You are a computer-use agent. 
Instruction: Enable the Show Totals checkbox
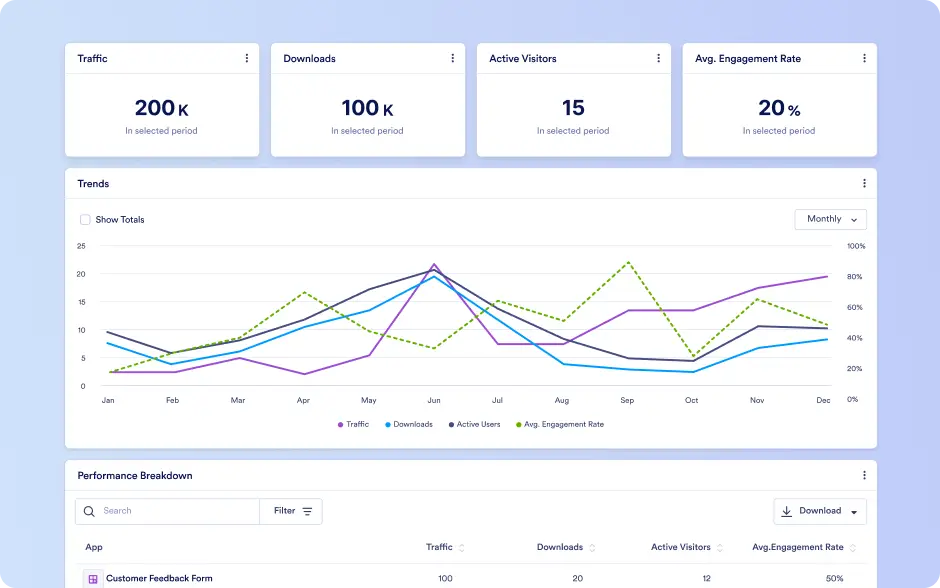click(85, 219)
